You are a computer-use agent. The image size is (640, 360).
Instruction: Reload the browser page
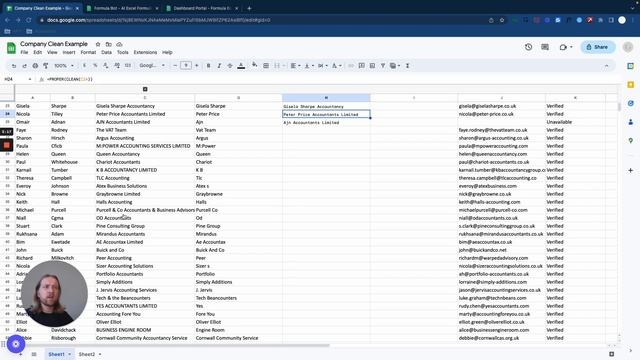[x=29, y=20]
